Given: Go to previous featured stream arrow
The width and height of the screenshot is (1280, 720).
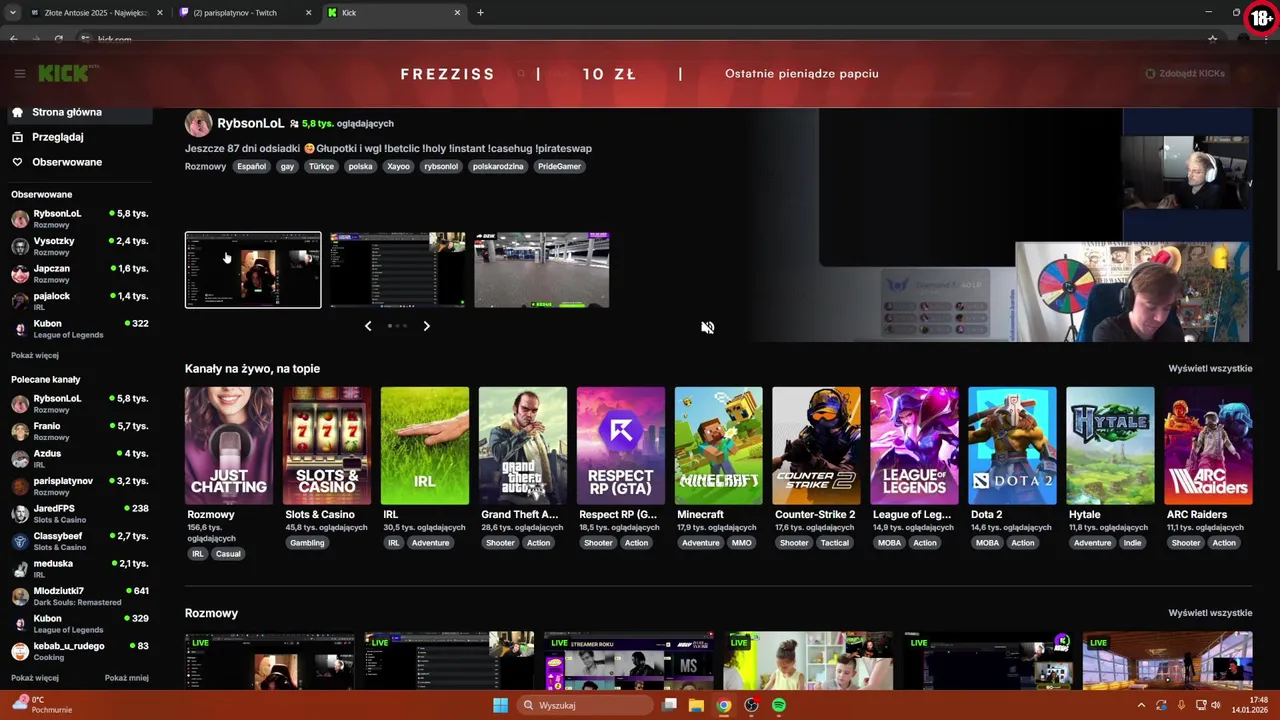Looking at the screenshot, I should 368,326.
